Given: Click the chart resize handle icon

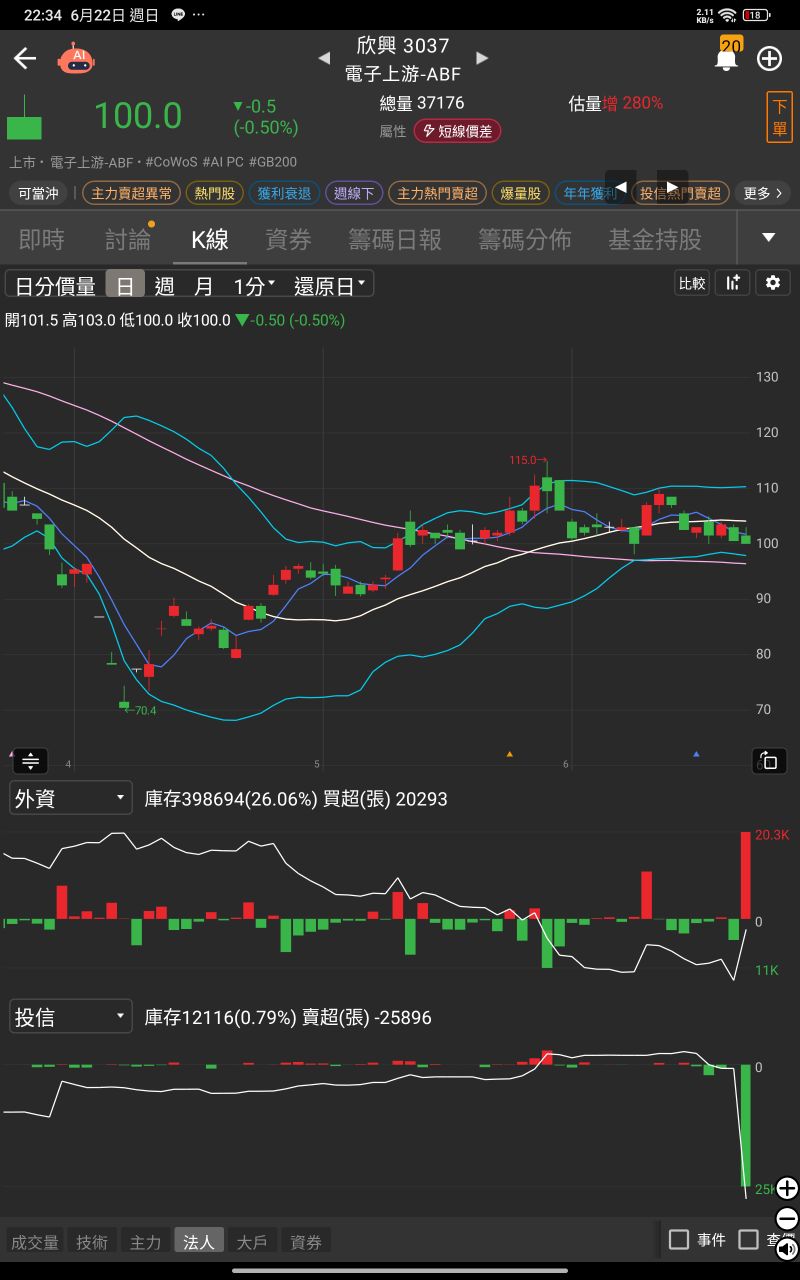Looking at the screenshot, I should pos(30,761).
